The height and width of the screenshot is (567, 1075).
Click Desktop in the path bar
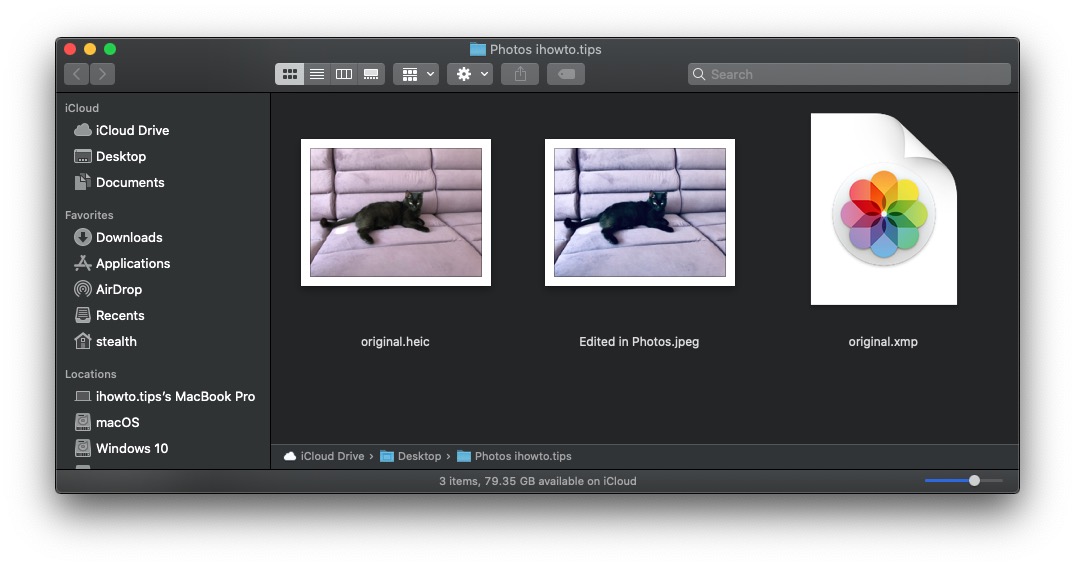pos(418,456)
